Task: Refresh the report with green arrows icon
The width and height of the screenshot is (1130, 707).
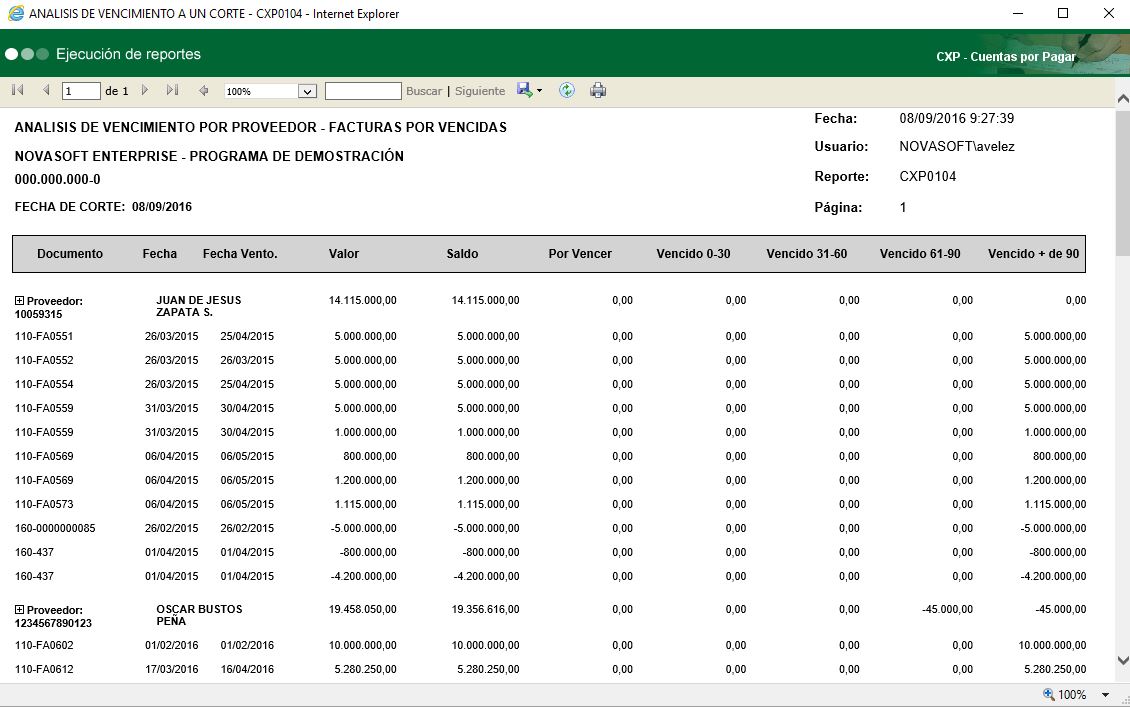Action: coord(567,91)
